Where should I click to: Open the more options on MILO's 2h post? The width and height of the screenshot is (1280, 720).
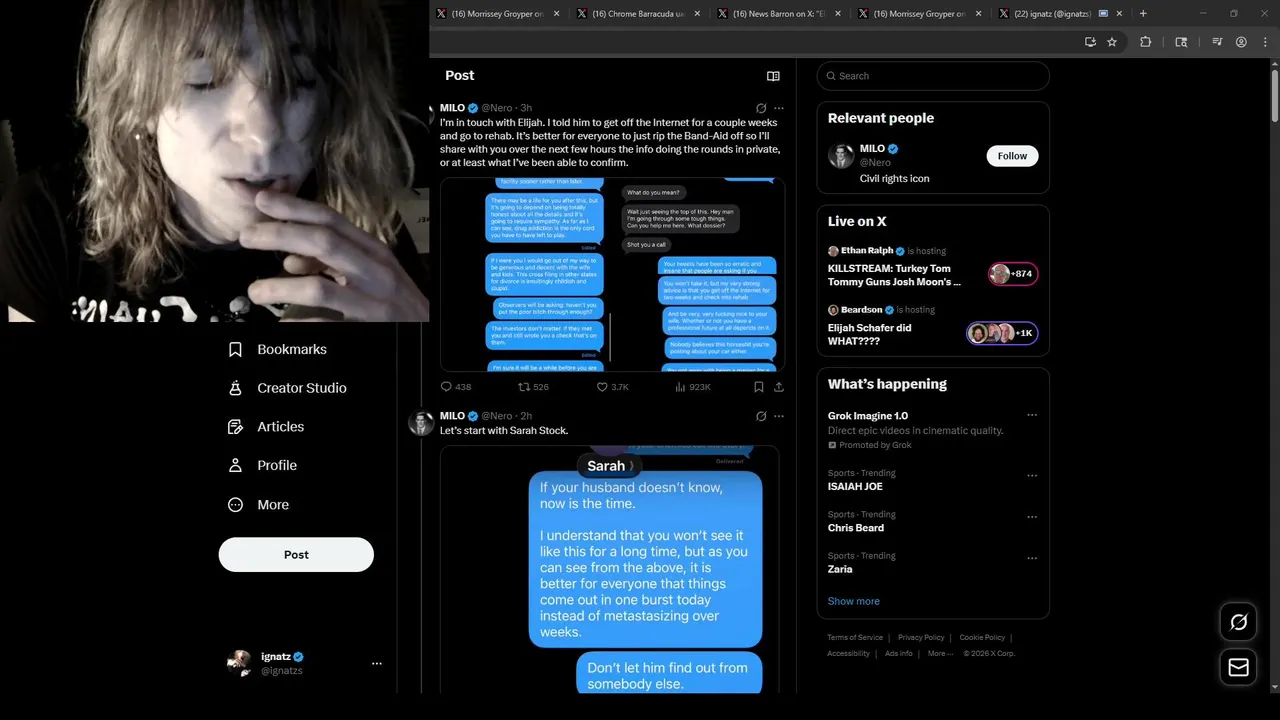tap(779, 416)
